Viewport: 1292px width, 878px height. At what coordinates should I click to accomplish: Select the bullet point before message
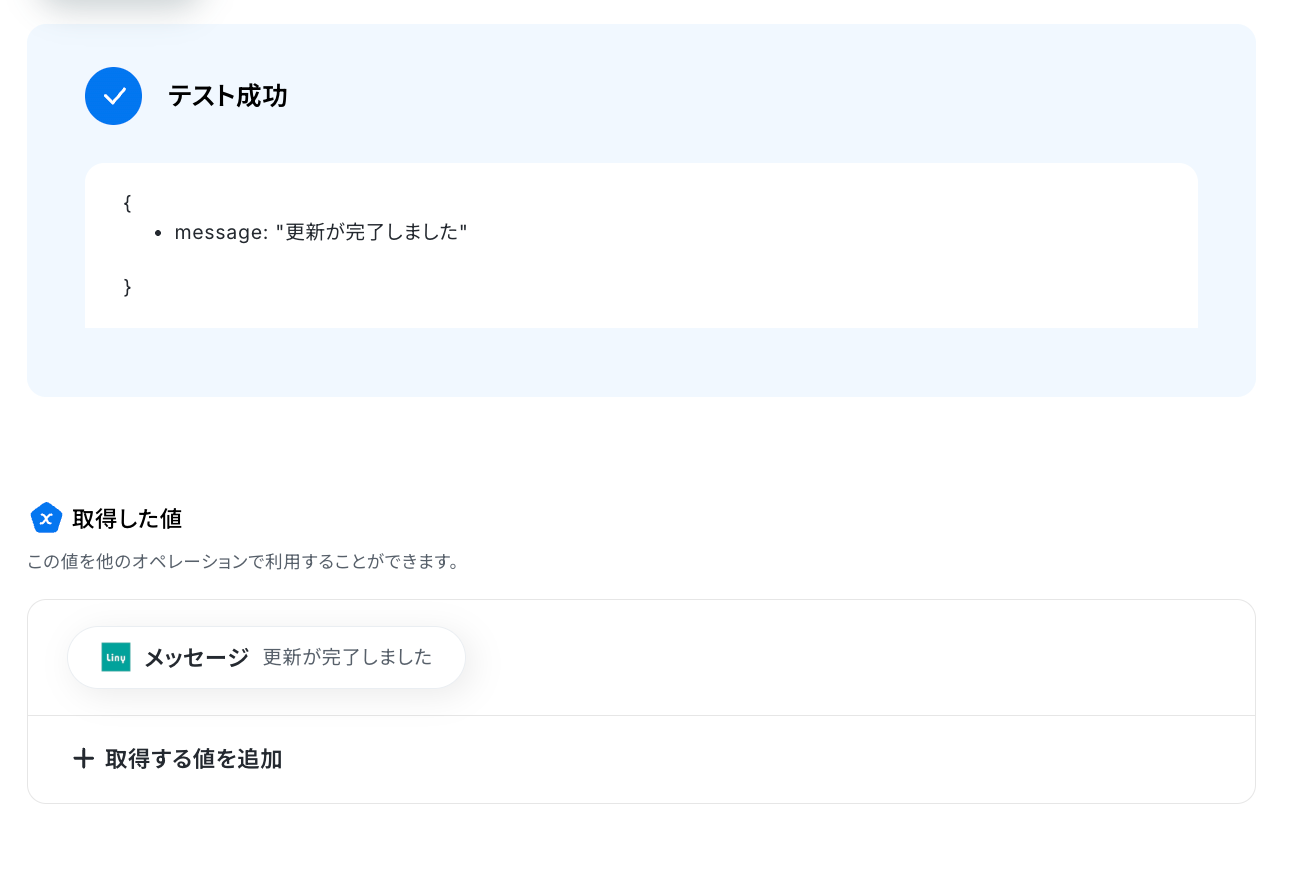(x=159, y=233)
